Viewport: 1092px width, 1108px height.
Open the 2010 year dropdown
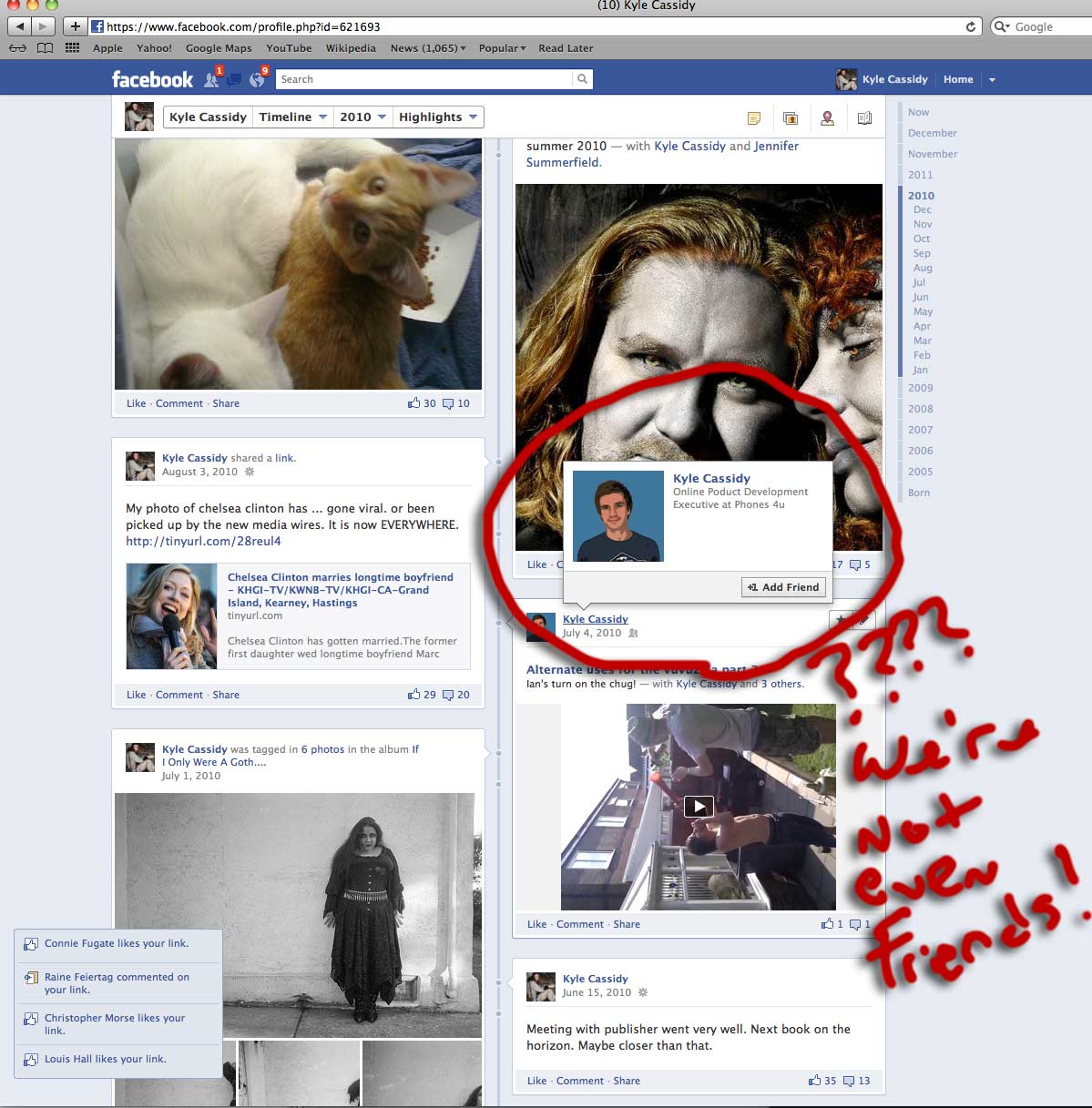click(363, 117)
